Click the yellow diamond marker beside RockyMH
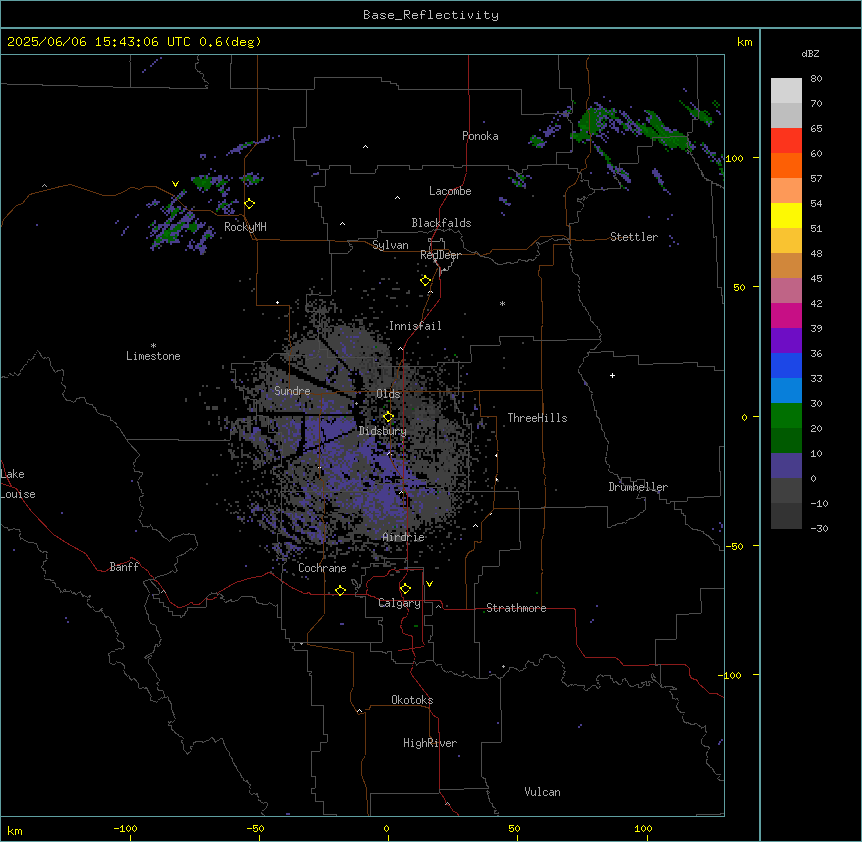The image size is (862, 842). 250,204
